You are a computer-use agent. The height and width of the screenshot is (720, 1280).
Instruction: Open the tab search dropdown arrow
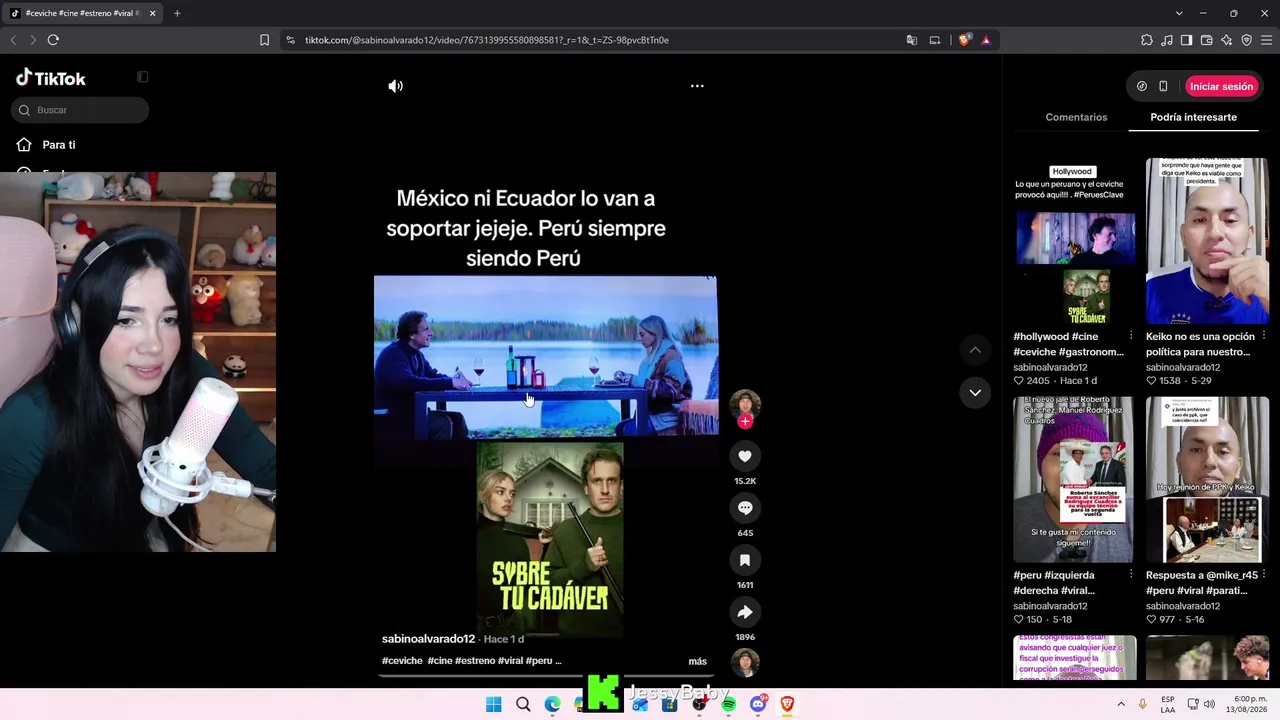(x=1179, y=13)
